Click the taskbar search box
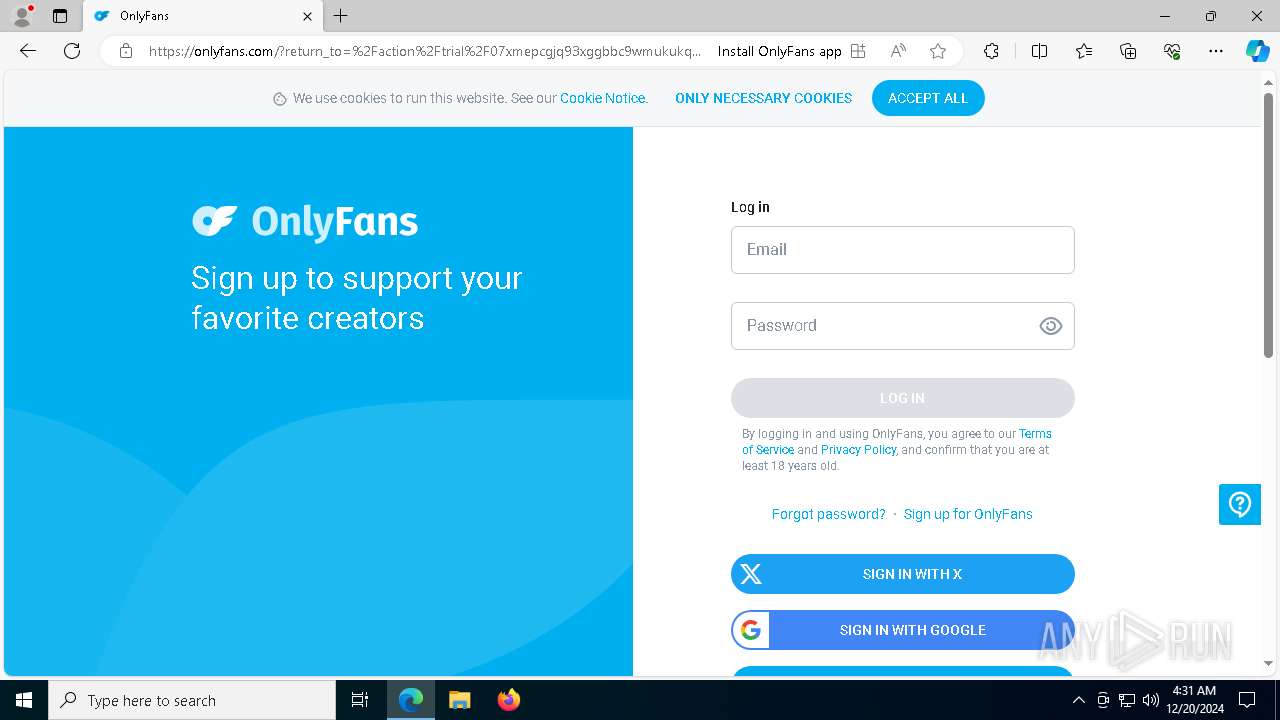1280x720 pixels. pos(192,700)
